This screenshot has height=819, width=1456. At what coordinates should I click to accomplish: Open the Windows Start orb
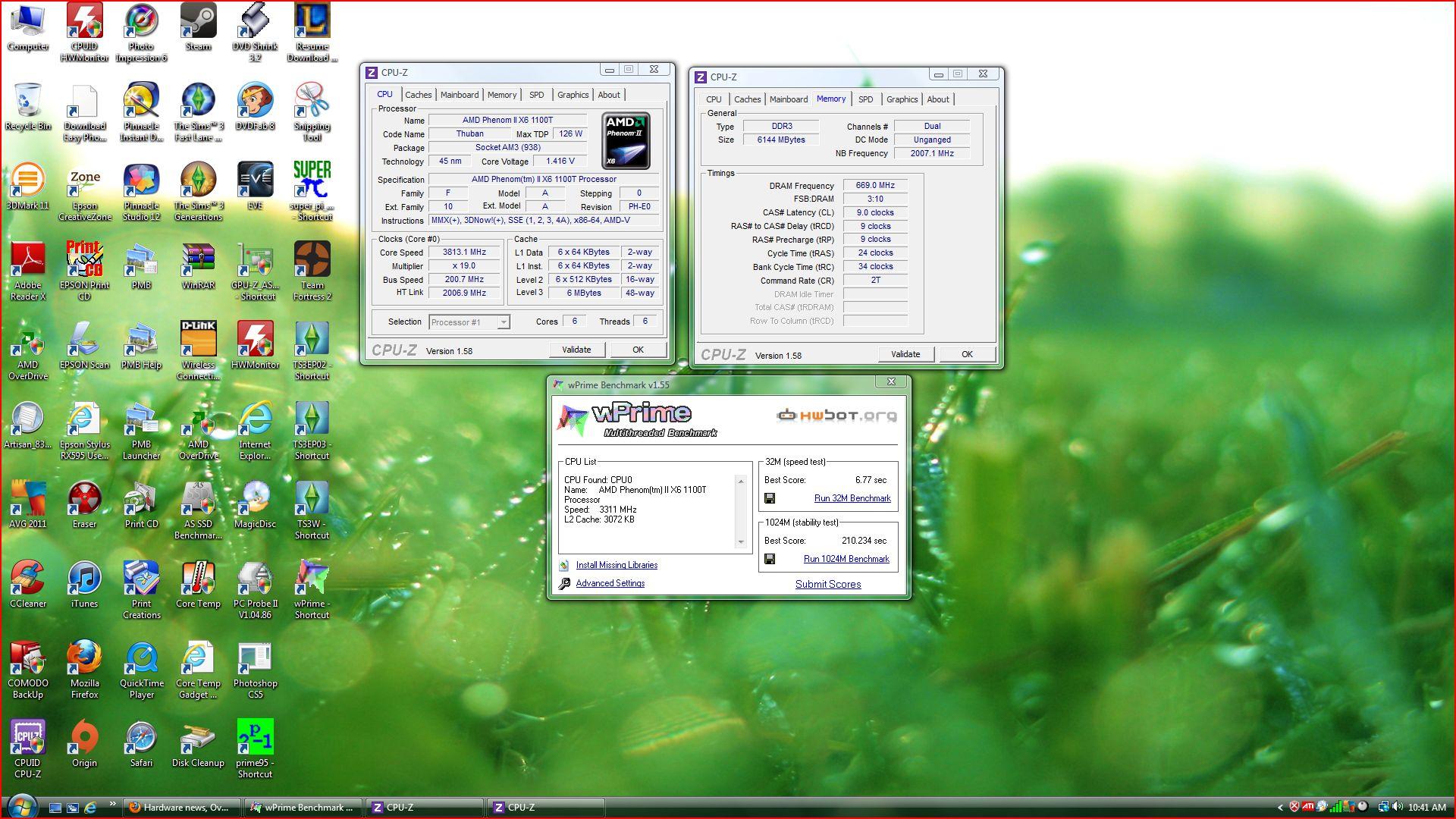[x=22, y=807]
